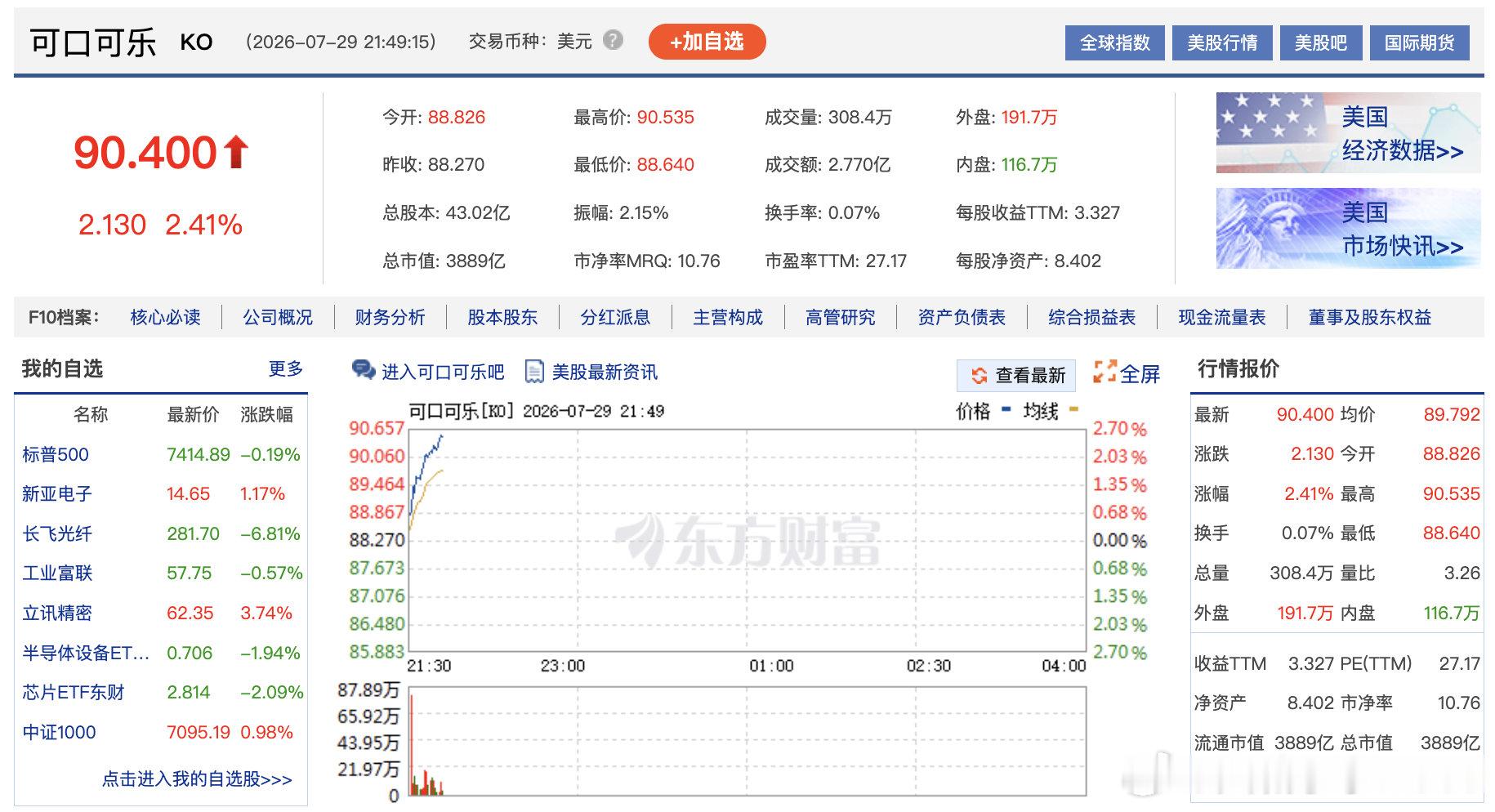The height and width of the screenshot is (812, 1495).
Task: Open 董事及股东权益 F10 tab
Action: click(1369, 317)
